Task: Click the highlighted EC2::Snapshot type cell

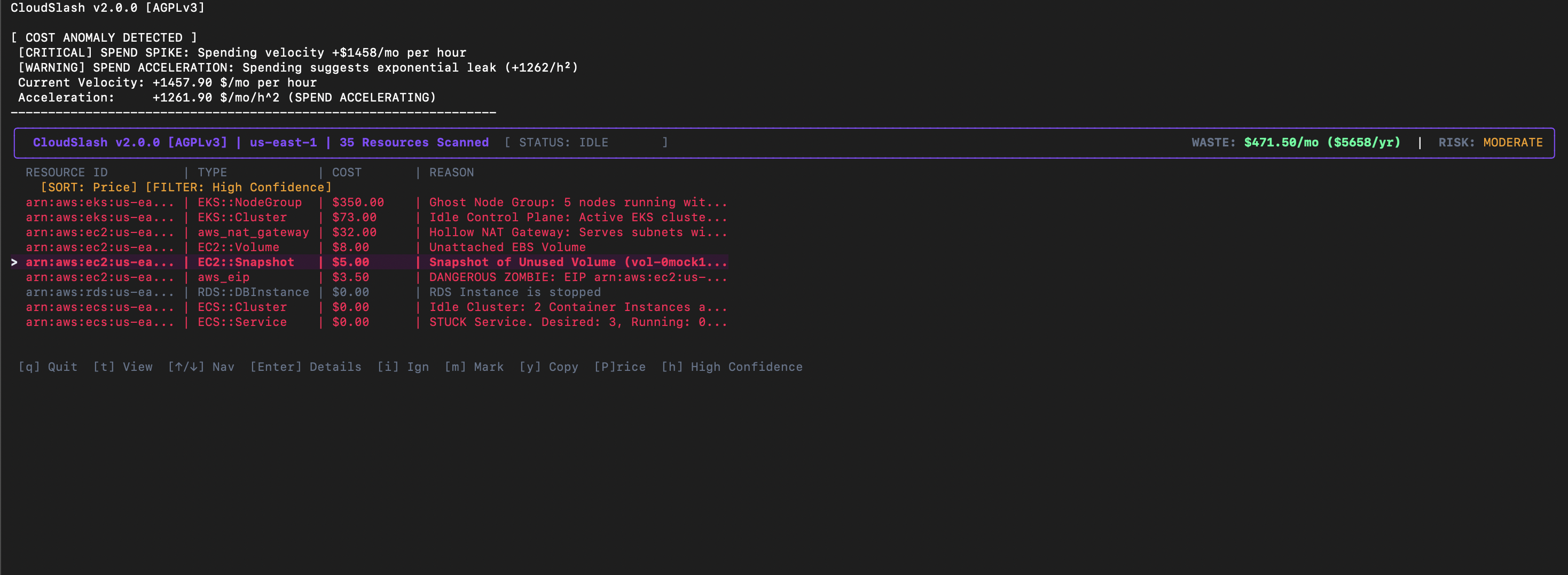Action: coord(246,262)
